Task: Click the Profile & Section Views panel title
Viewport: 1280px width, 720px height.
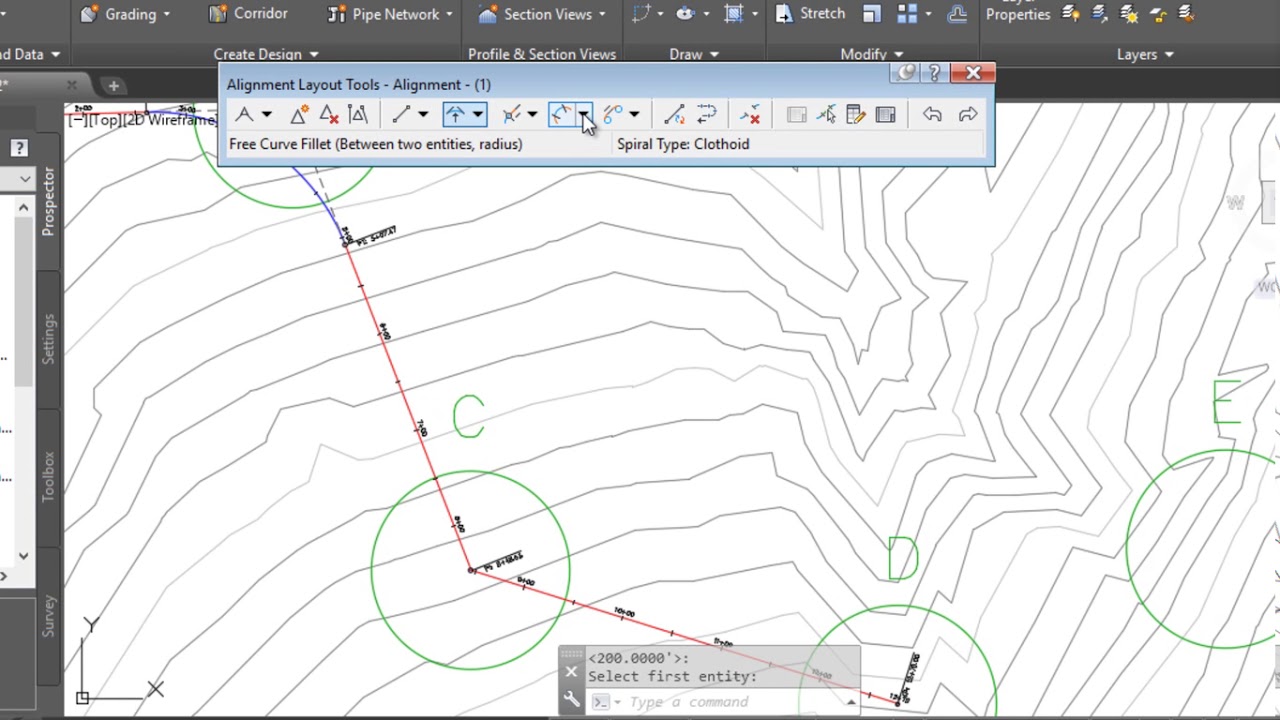Action: 542,54
